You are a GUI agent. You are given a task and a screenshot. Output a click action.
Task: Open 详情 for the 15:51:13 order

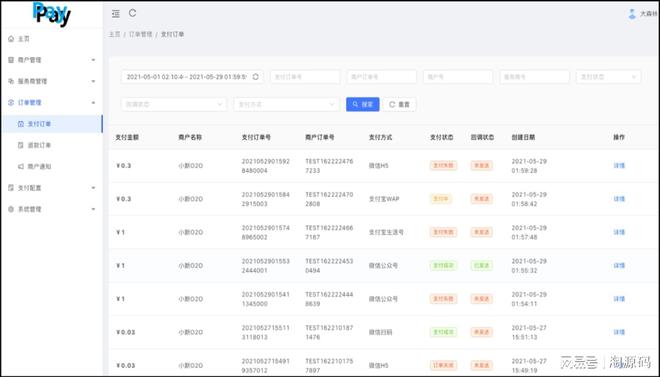click(619, 332)
